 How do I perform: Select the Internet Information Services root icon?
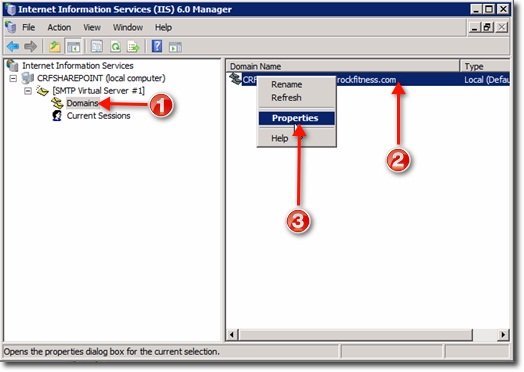(13, 65)
